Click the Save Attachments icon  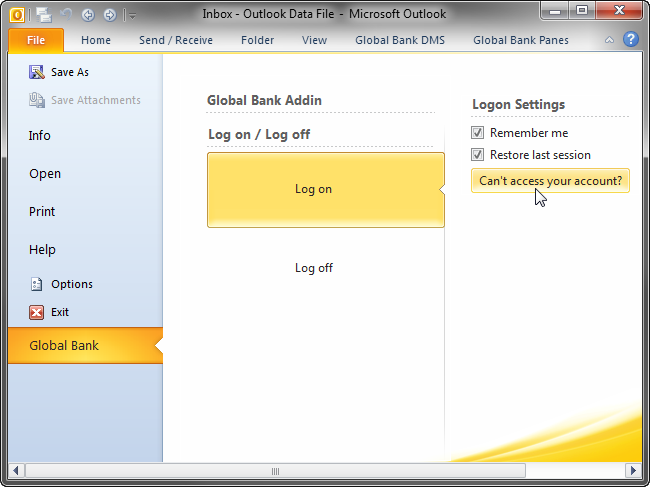point(36,100)
